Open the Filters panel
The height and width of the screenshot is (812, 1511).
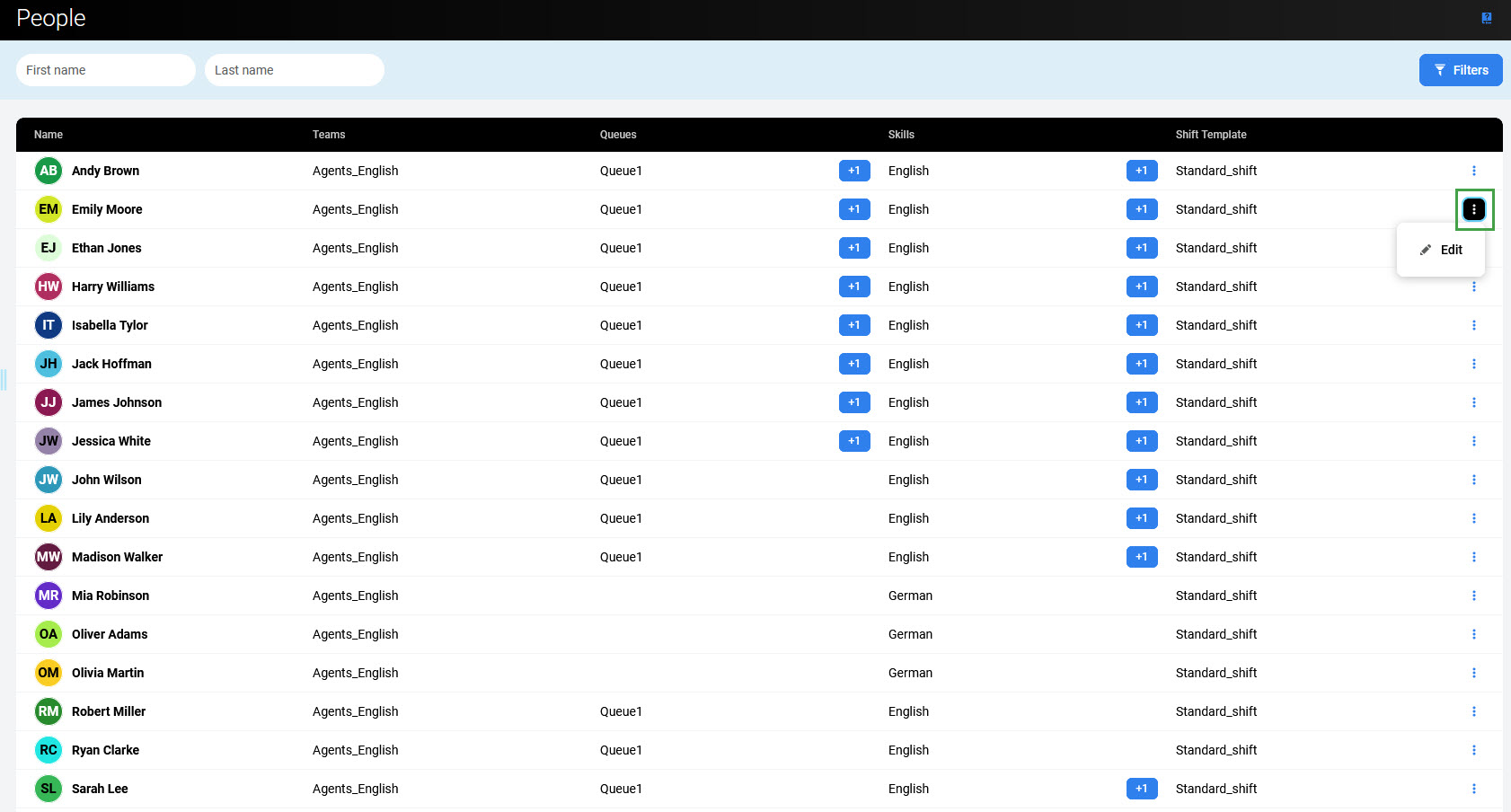tap(1461, 70)
